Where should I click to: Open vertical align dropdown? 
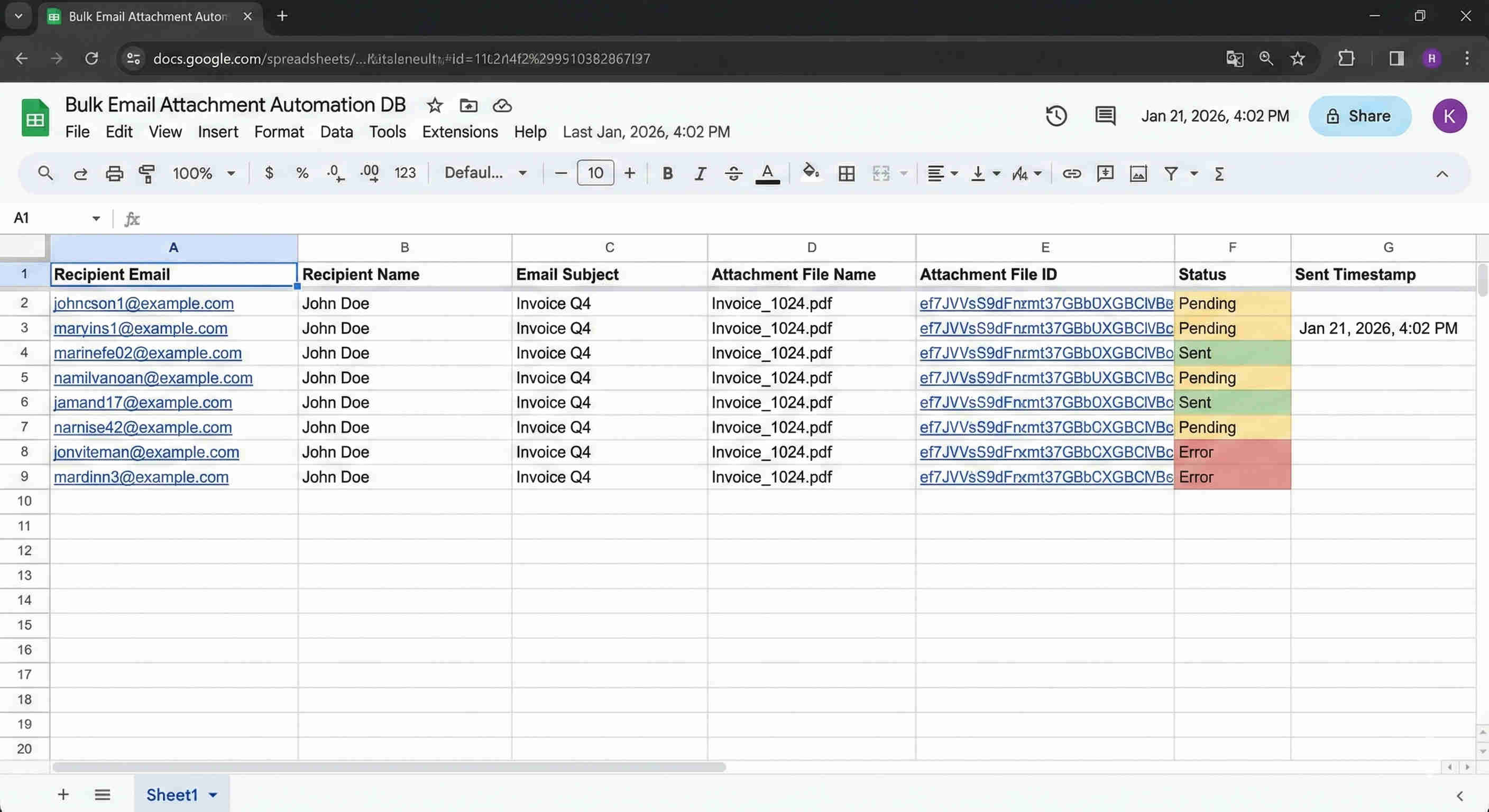click(x=985, y=173)
